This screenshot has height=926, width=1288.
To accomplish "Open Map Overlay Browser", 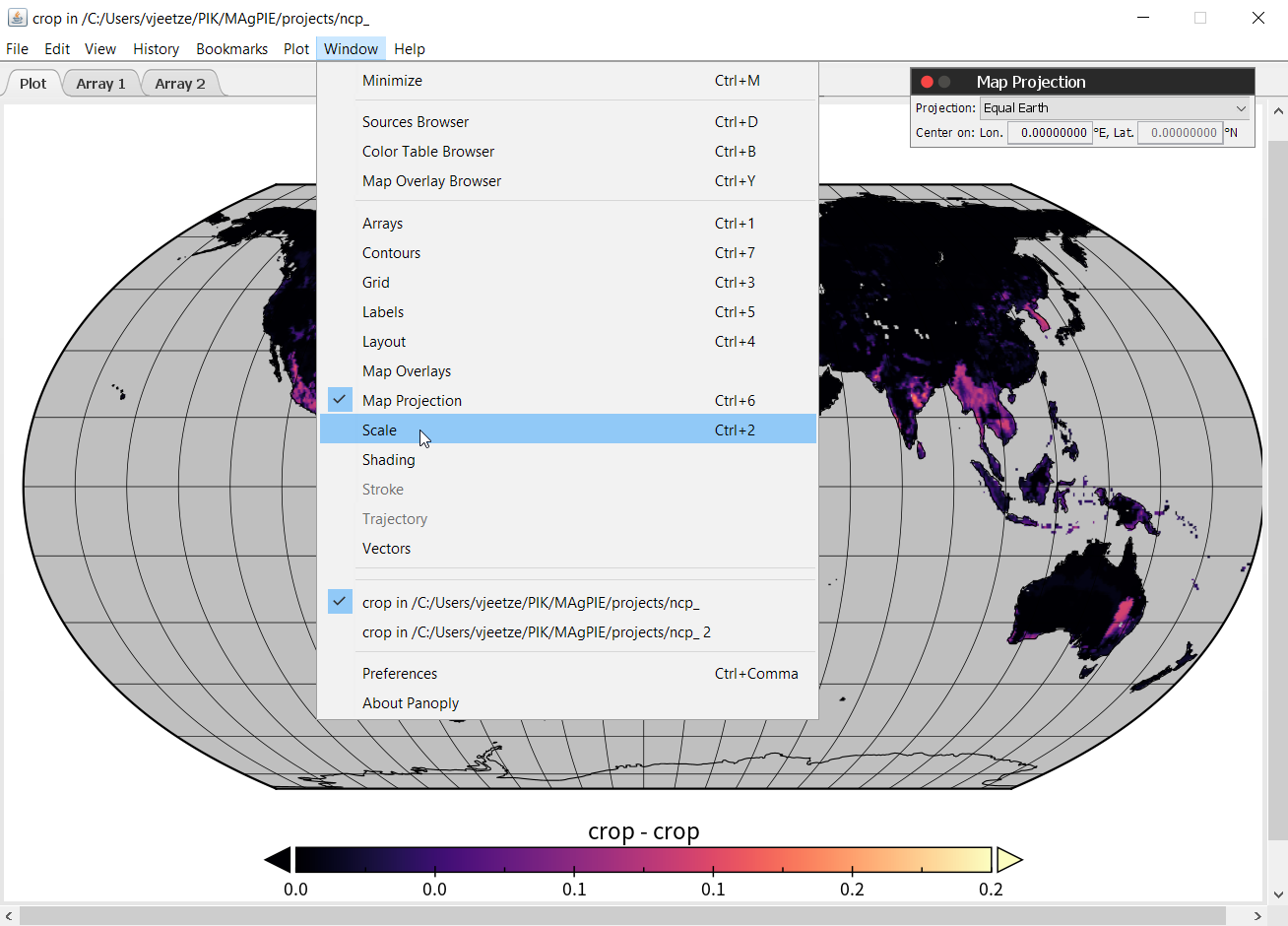I will pos(568,181).
